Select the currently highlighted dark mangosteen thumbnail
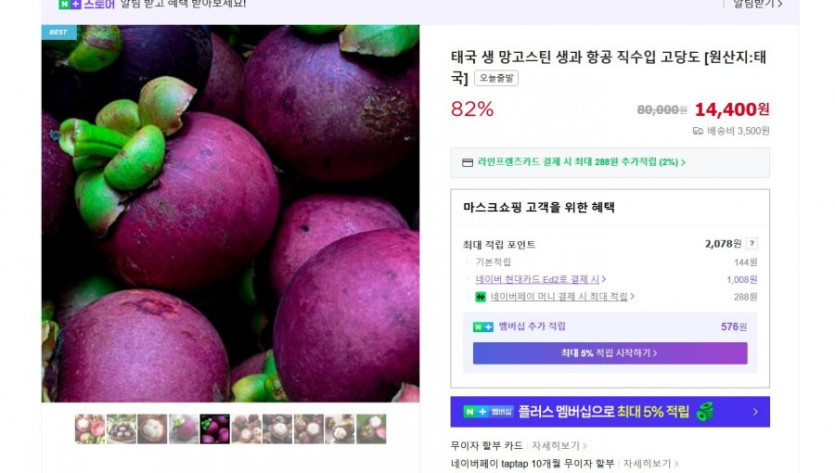The height and width of the screenshot is (473, 835). point(215,429)
